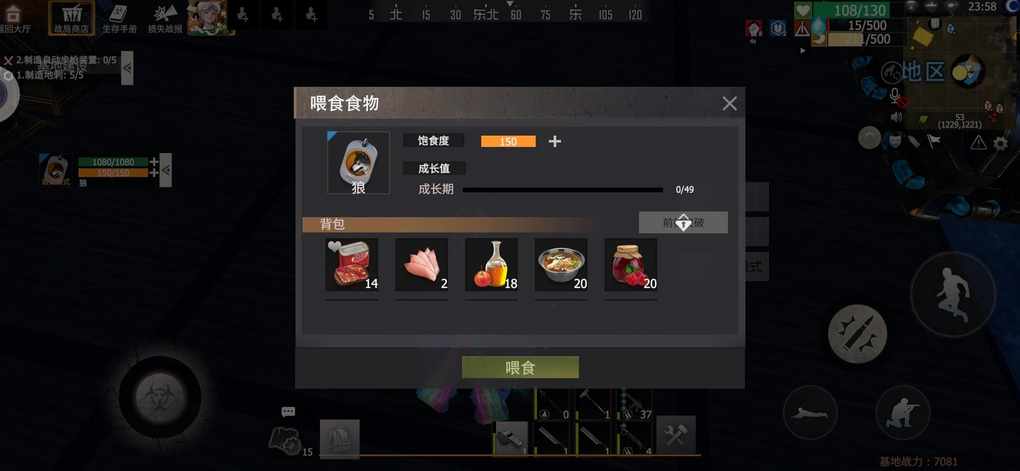Open the 战局商店 shop menu

(x=72, y=18)
